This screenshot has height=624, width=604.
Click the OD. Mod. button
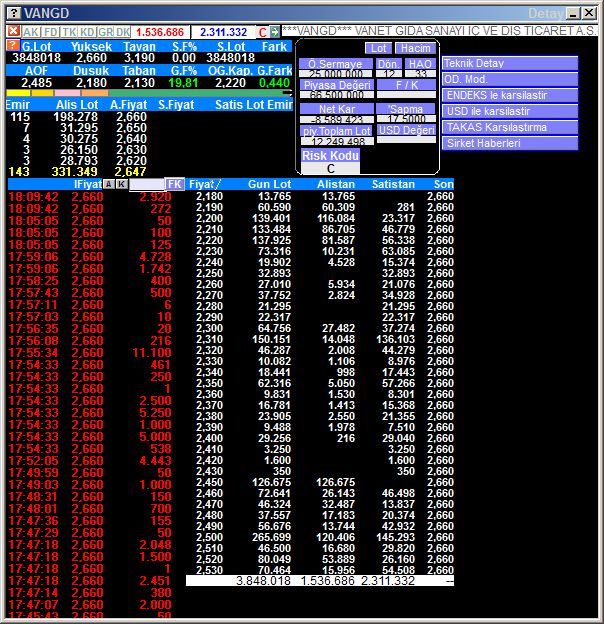click(x=510, y=79)
